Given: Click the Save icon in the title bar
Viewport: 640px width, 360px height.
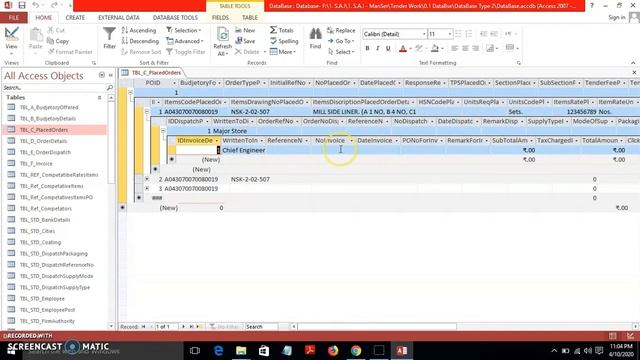Looking at the screenshot, I should (x=22, y=5).
